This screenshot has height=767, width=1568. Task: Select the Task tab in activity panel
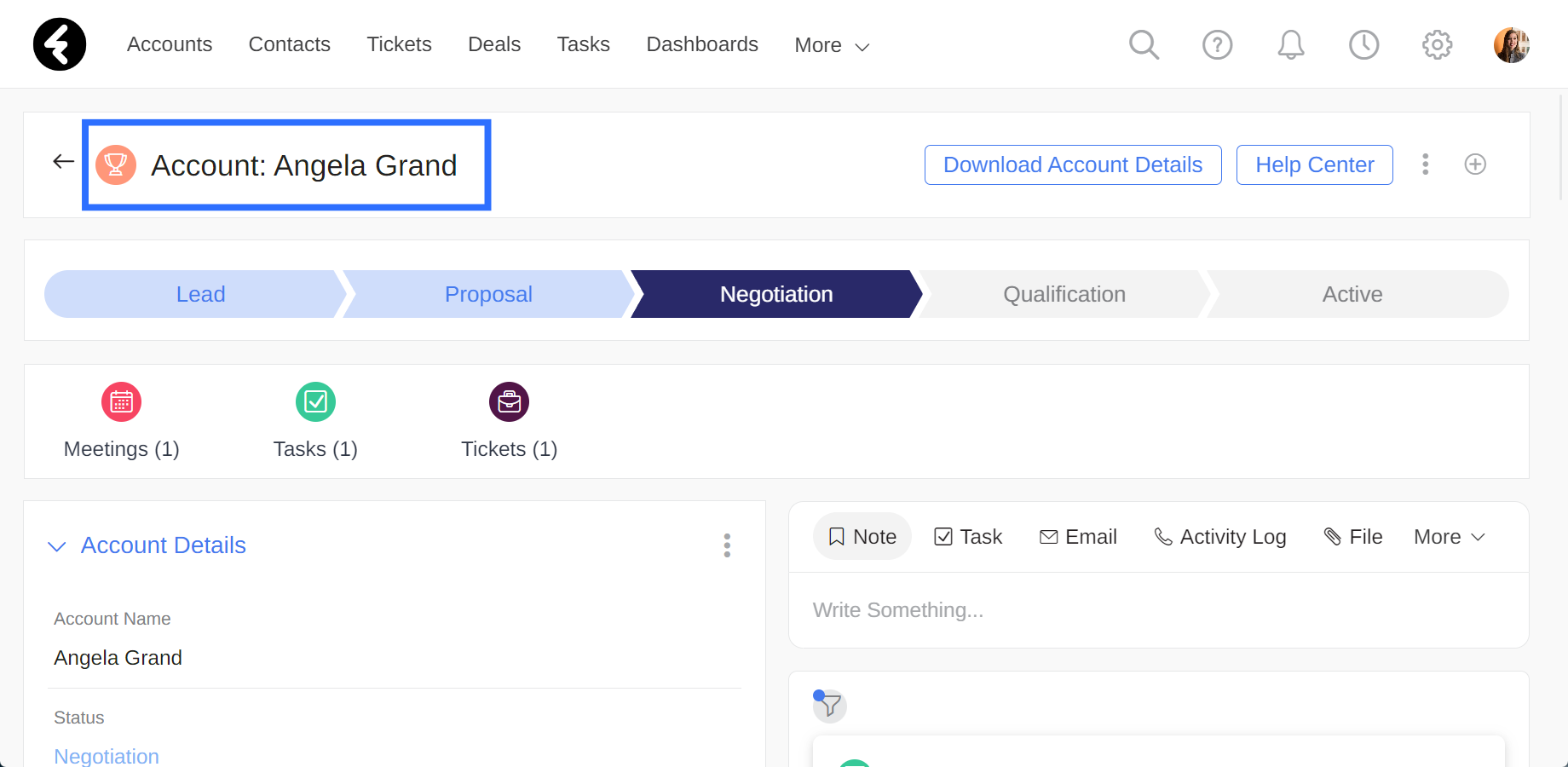(x=968, y=537)
